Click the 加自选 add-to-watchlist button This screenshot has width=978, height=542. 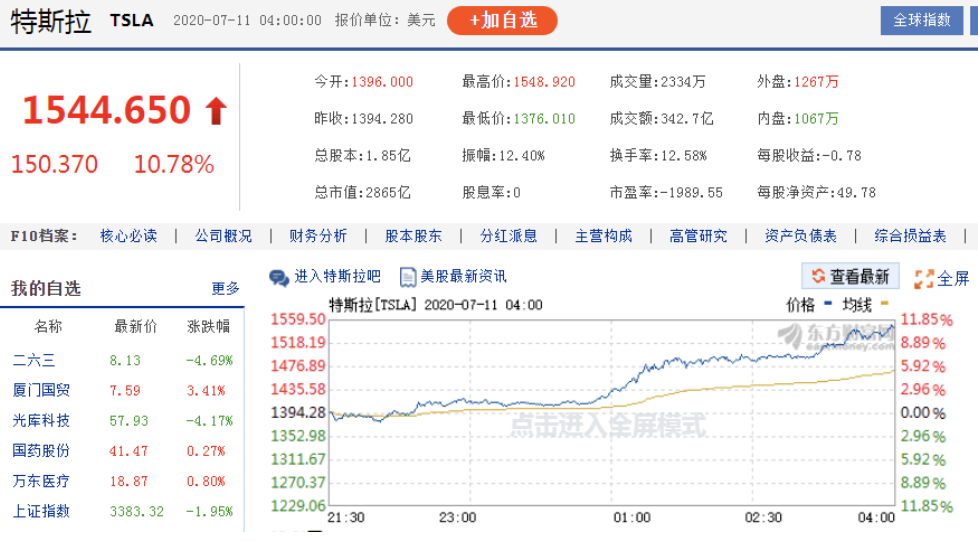(502, 21)
